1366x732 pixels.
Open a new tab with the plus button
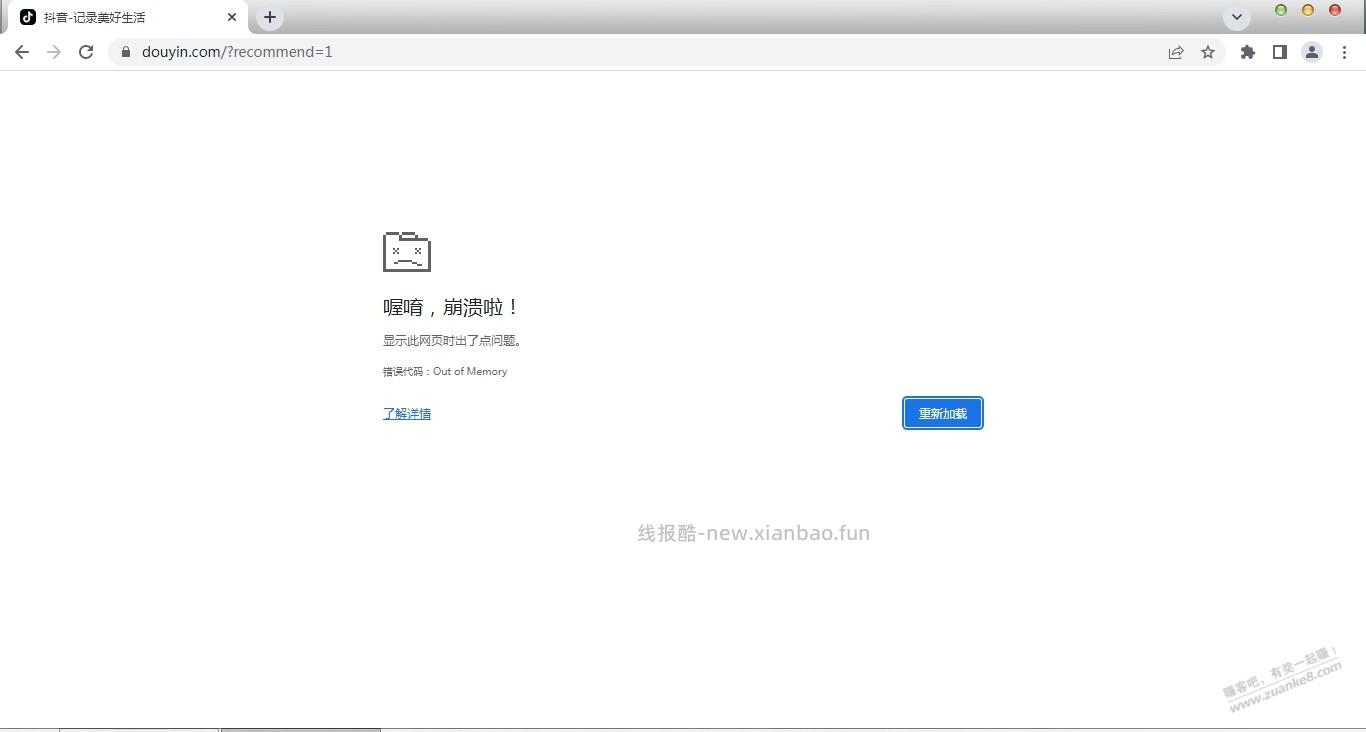[269, 17]
